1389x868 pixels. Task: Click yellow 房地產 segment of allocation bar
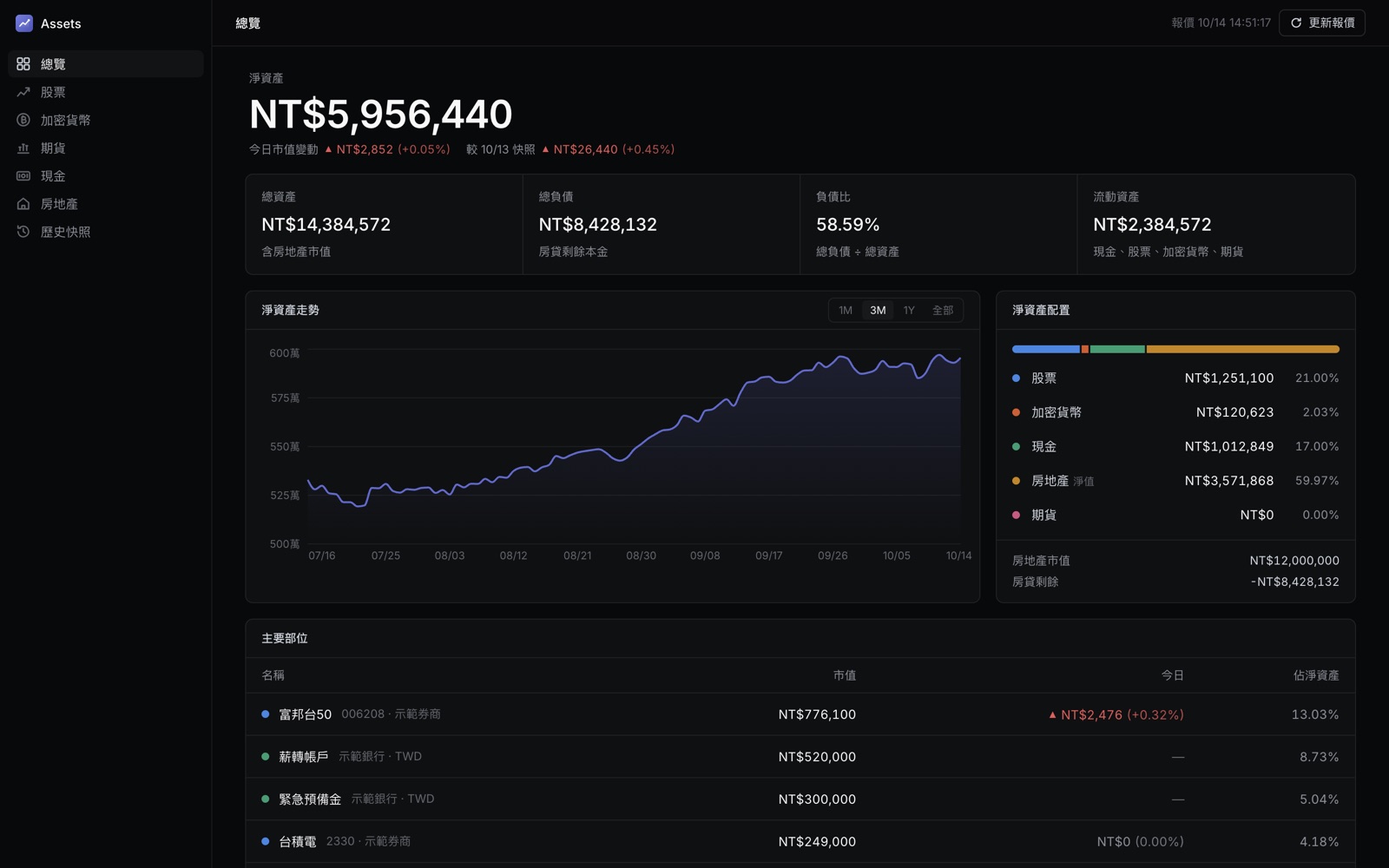tap(1243, 349)
